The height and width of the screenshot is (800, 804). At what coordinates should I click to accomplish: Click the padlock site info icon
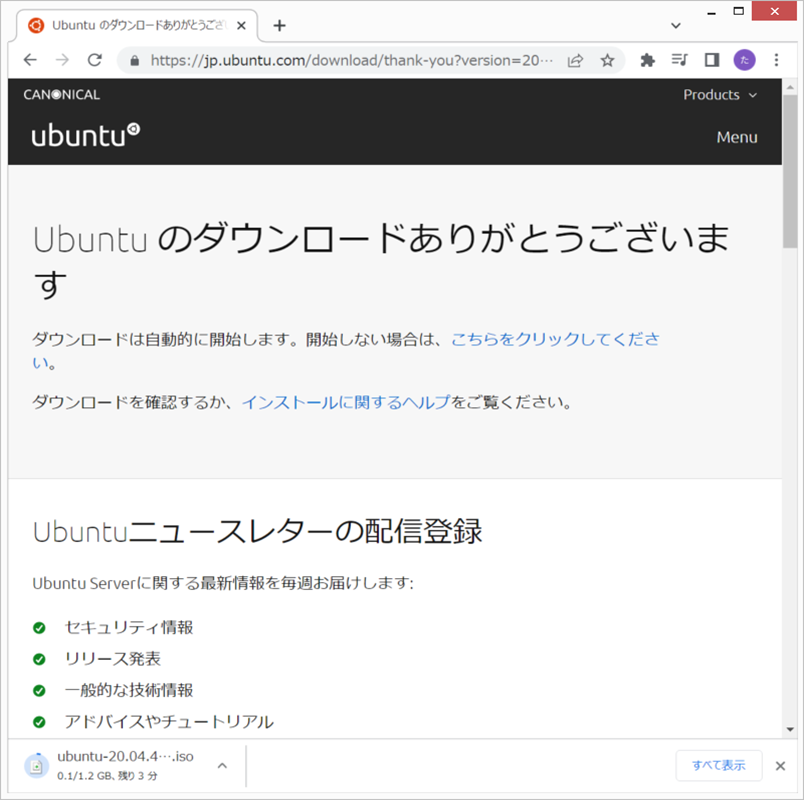[x=134, y=61]
